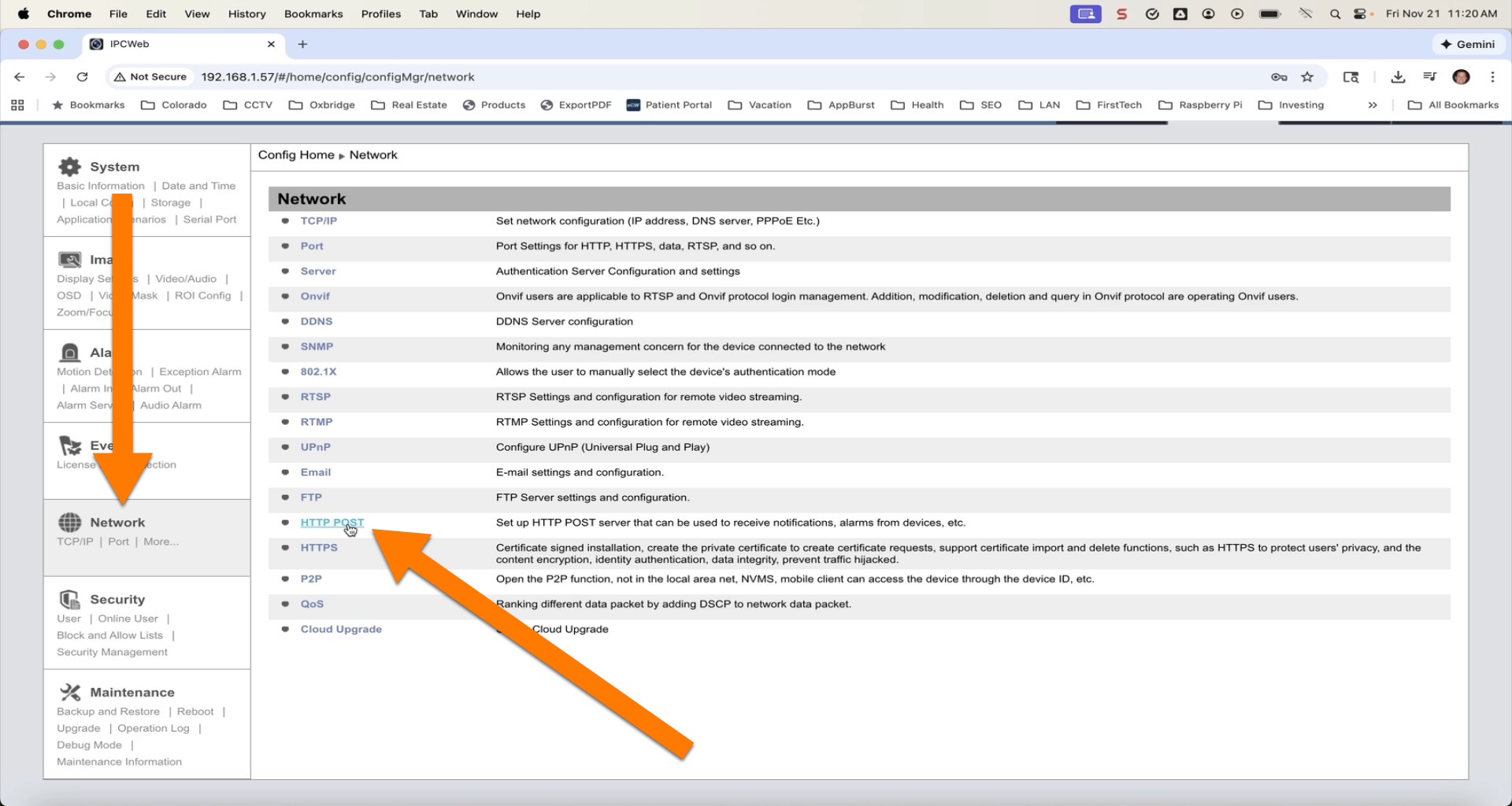1512x806 pixels.
Task: Open RTSP streaming settings link
Action: 315,397
